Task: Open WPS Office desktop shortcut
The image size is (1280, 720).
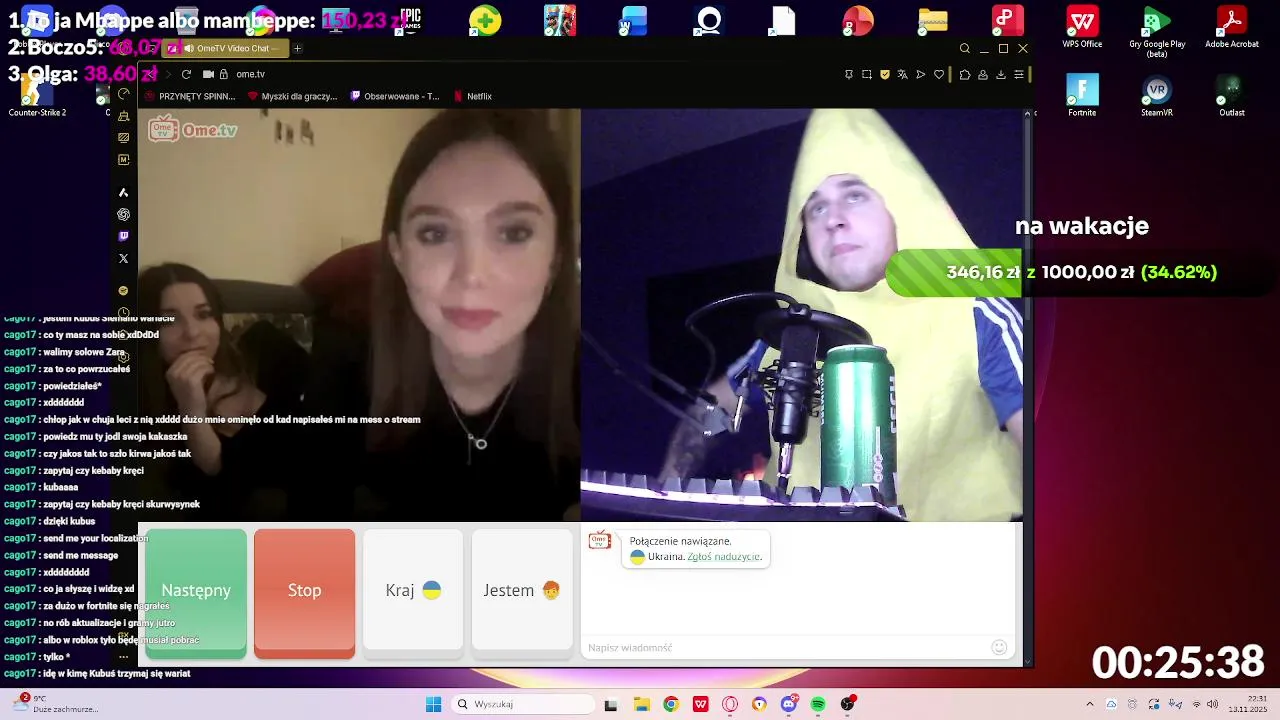Action: tap(1082, 27)
